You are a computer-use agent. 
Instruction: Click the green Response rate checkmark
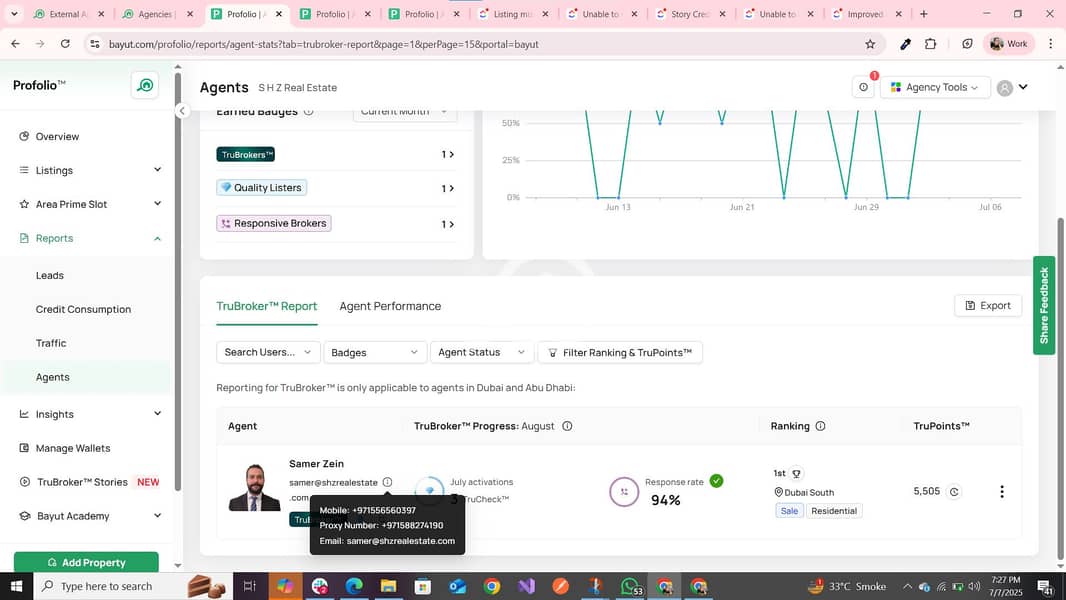pyautogui.click(x=717, y=481)
